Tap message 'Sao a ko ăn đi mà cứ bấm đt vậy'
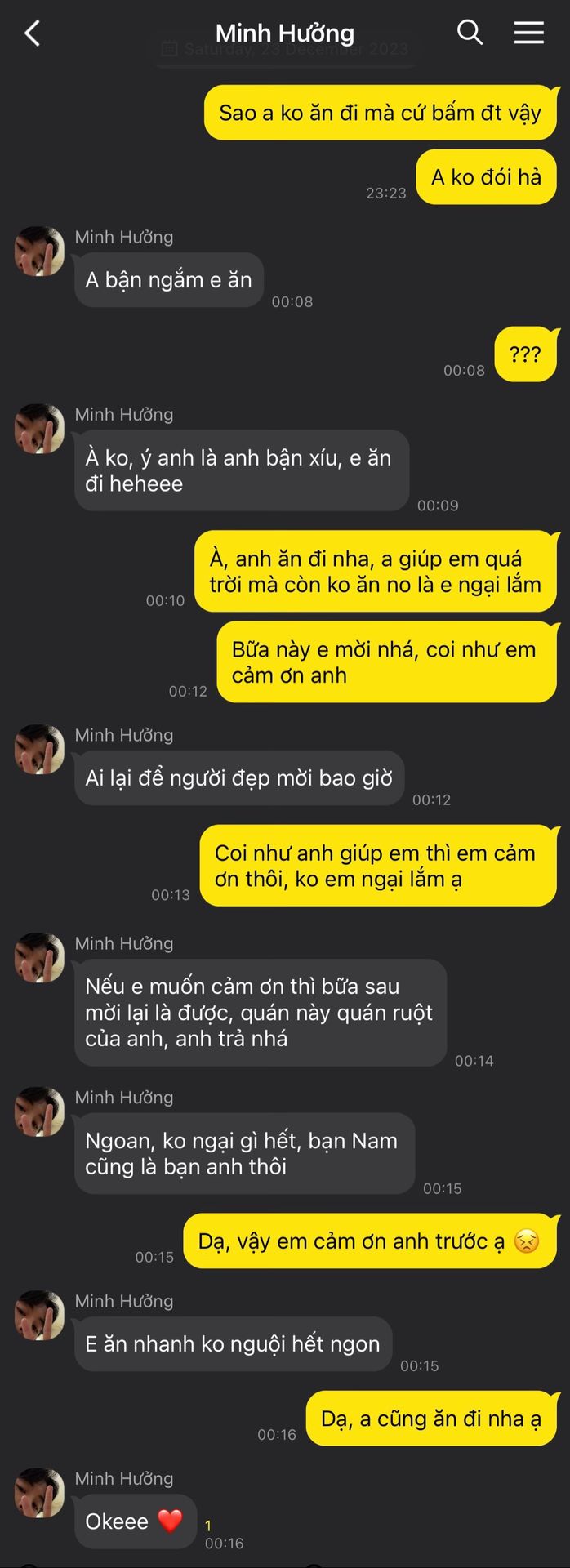This screenshot has width=570, height=1568. point(381,113)
